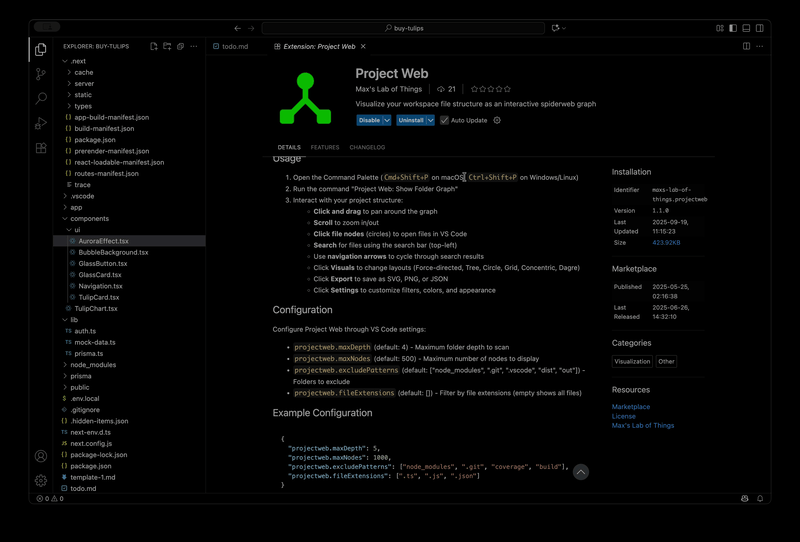The image size is (800, 542).
Task: Click the five-star rating
Action: 490,89
